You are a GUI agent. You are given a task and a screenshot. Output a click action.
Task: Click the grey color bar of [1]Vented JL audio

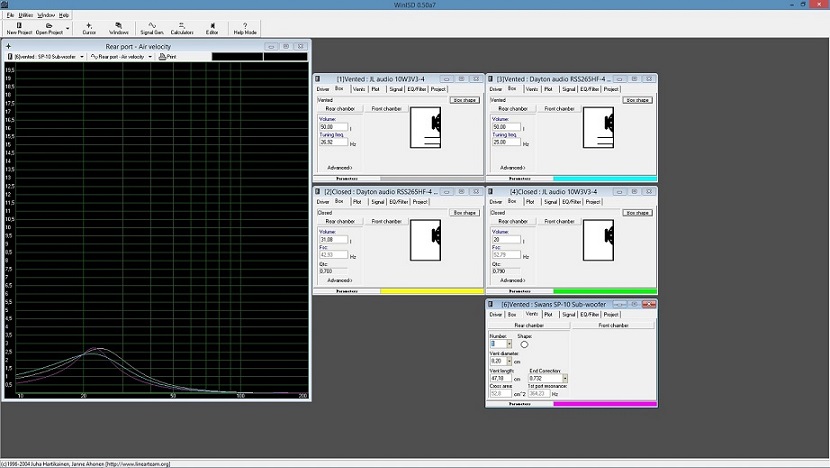coord(432,179)
